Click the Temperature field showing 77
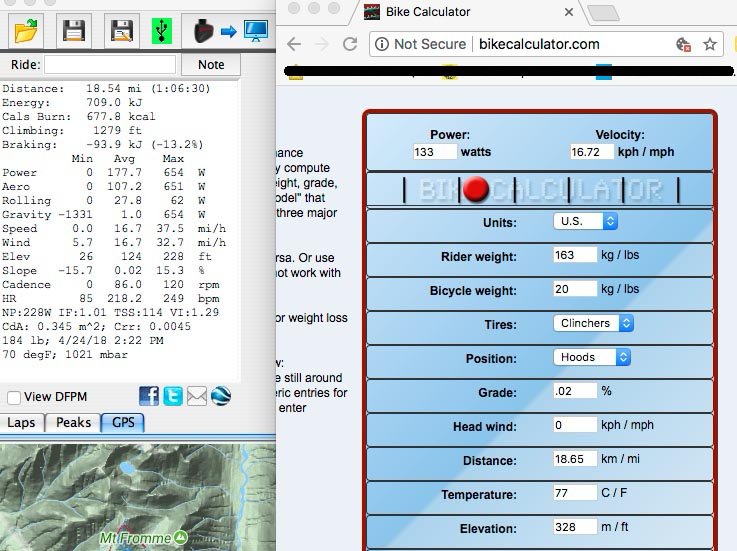The image size is (737, 551). click(575, 493)
